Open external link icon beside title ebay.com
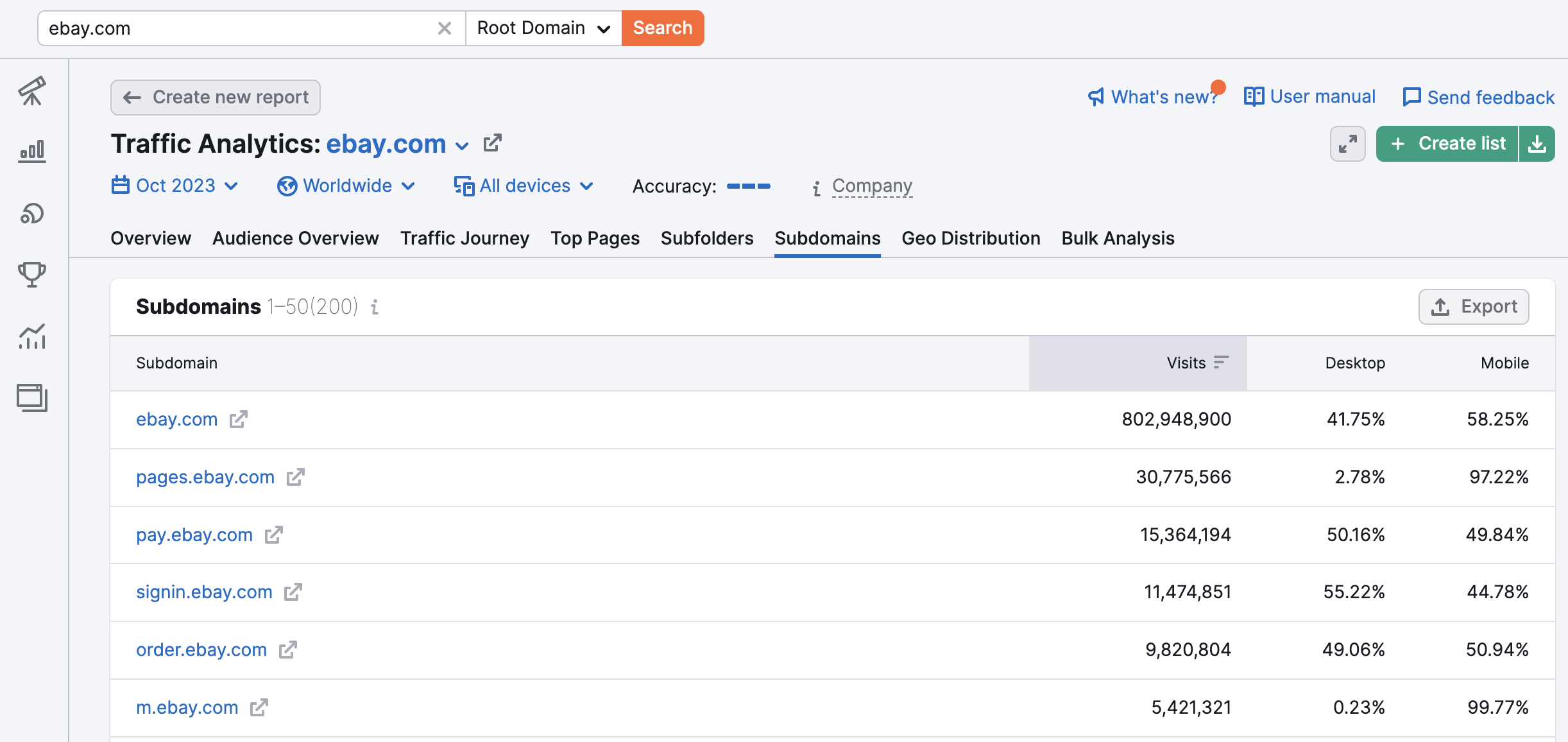Image resolution: width=1568 pixels, height=742 pixels. (x=492, y=143)
